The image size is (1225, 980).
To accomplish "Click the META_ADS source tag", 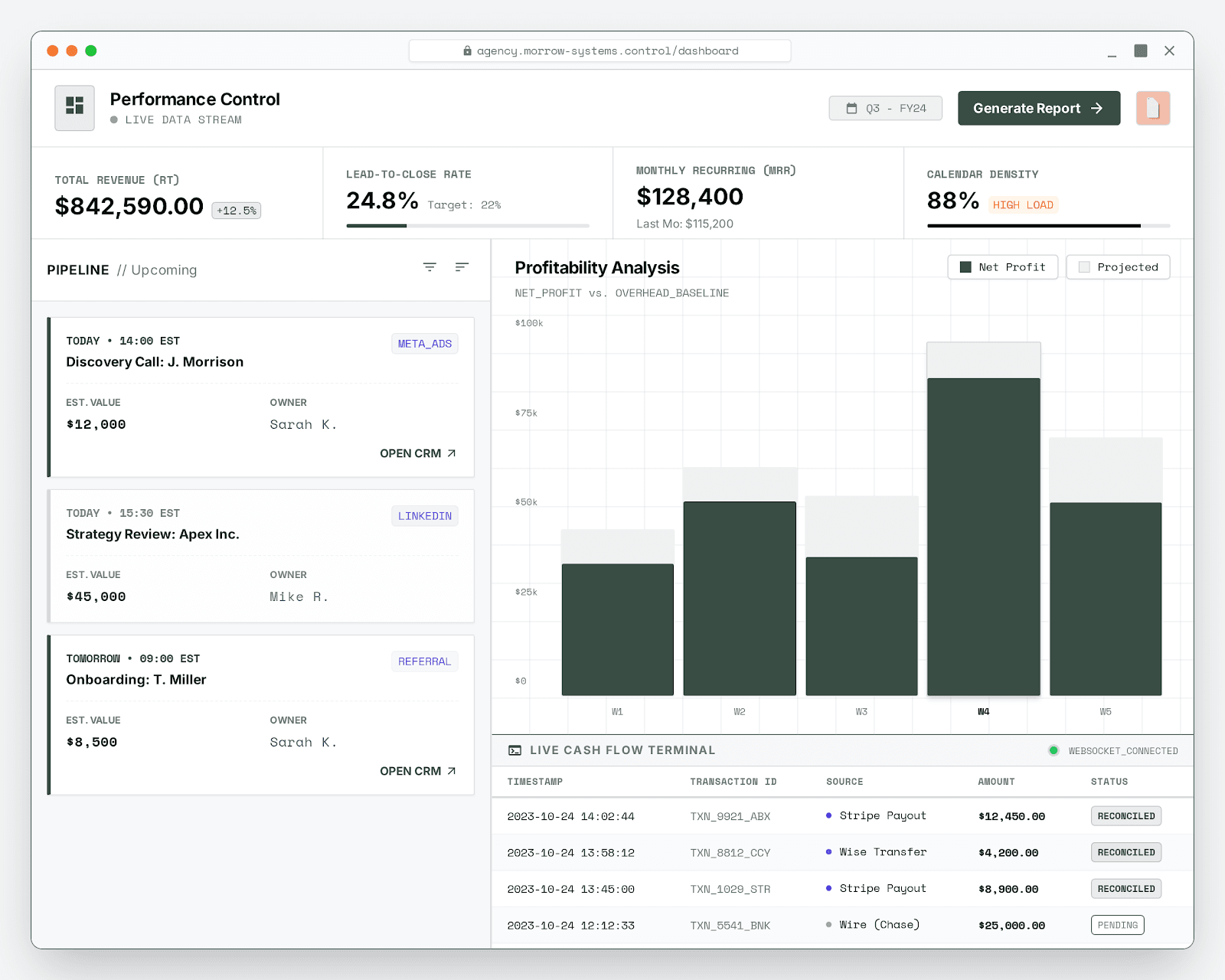I will click(x=424, y=343).
